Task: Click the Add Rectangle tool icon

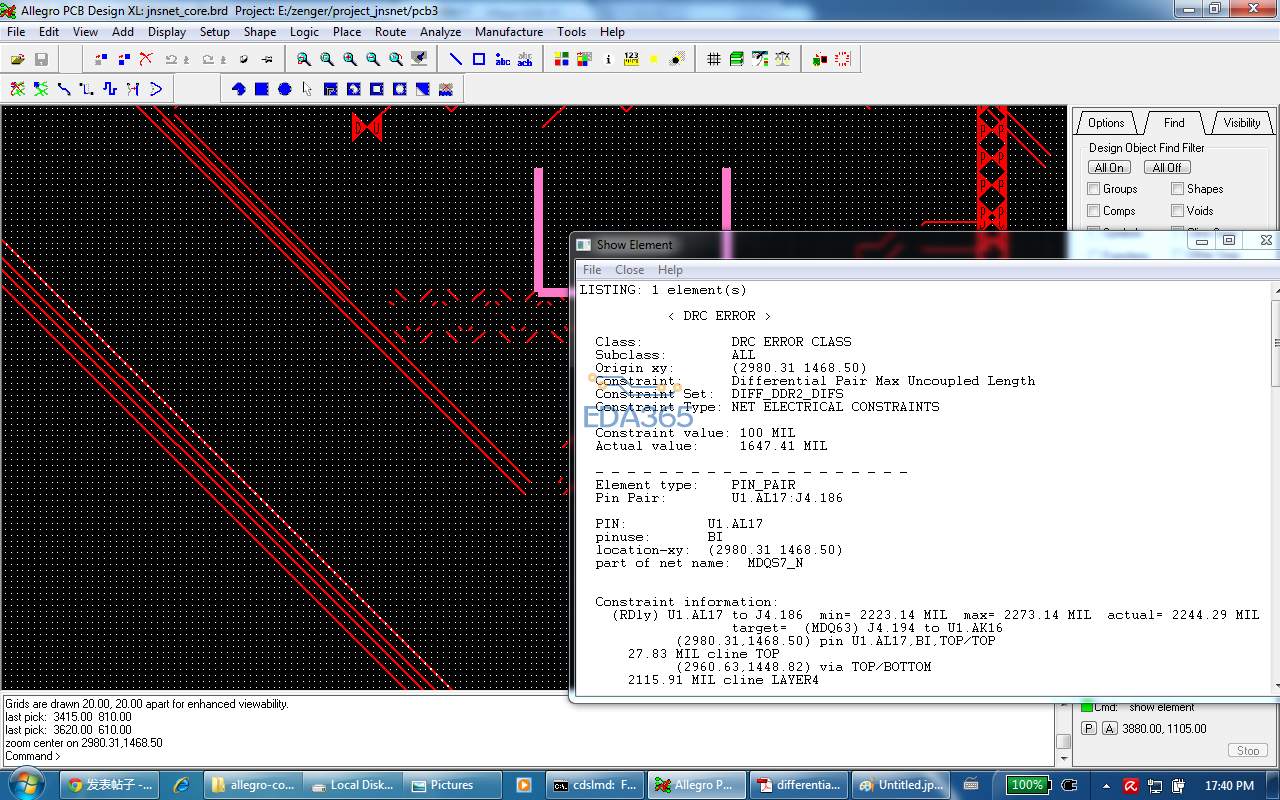Action: click(x=479, y=60)
